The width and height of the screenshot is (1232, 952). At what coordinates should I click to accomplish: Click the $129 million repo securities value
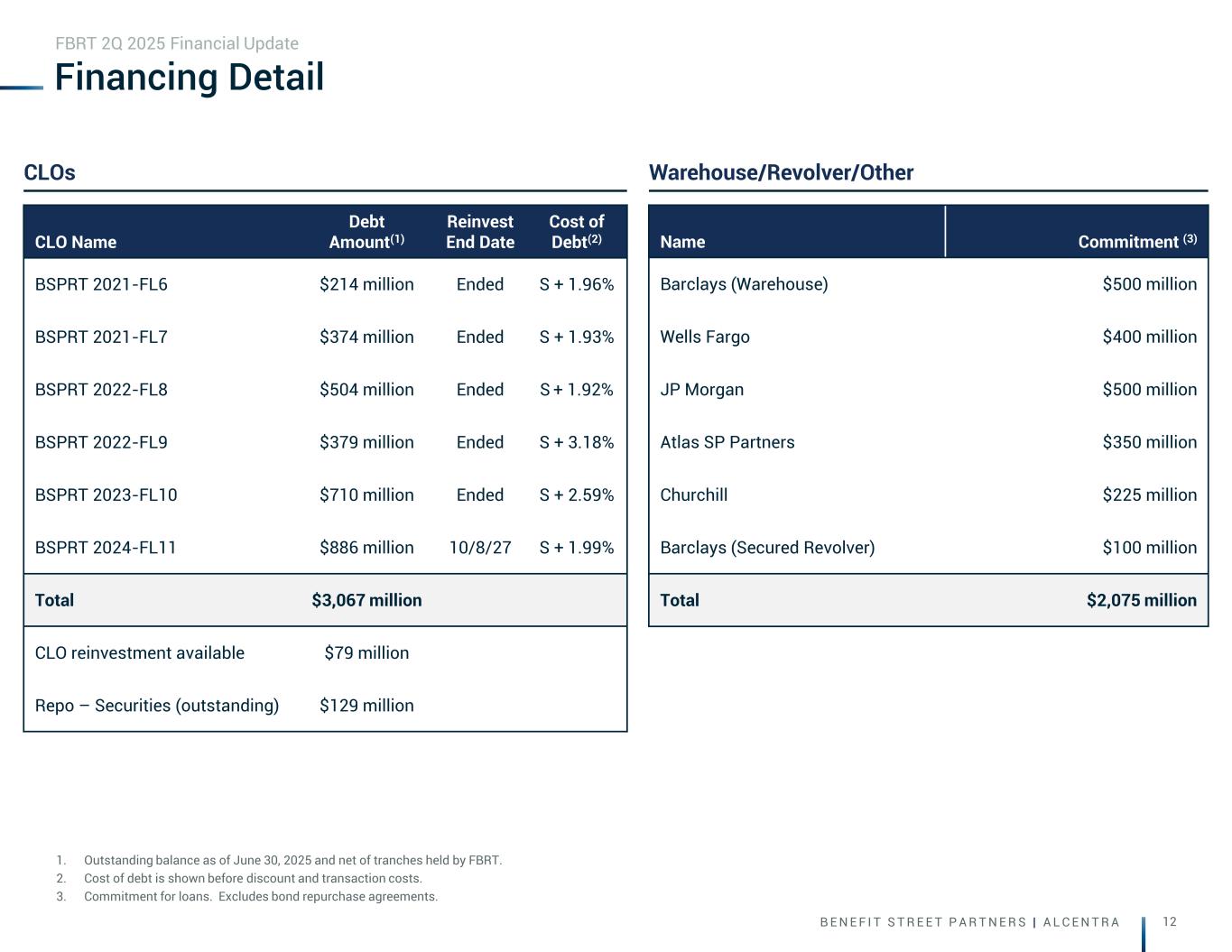(x=366, y=706)
